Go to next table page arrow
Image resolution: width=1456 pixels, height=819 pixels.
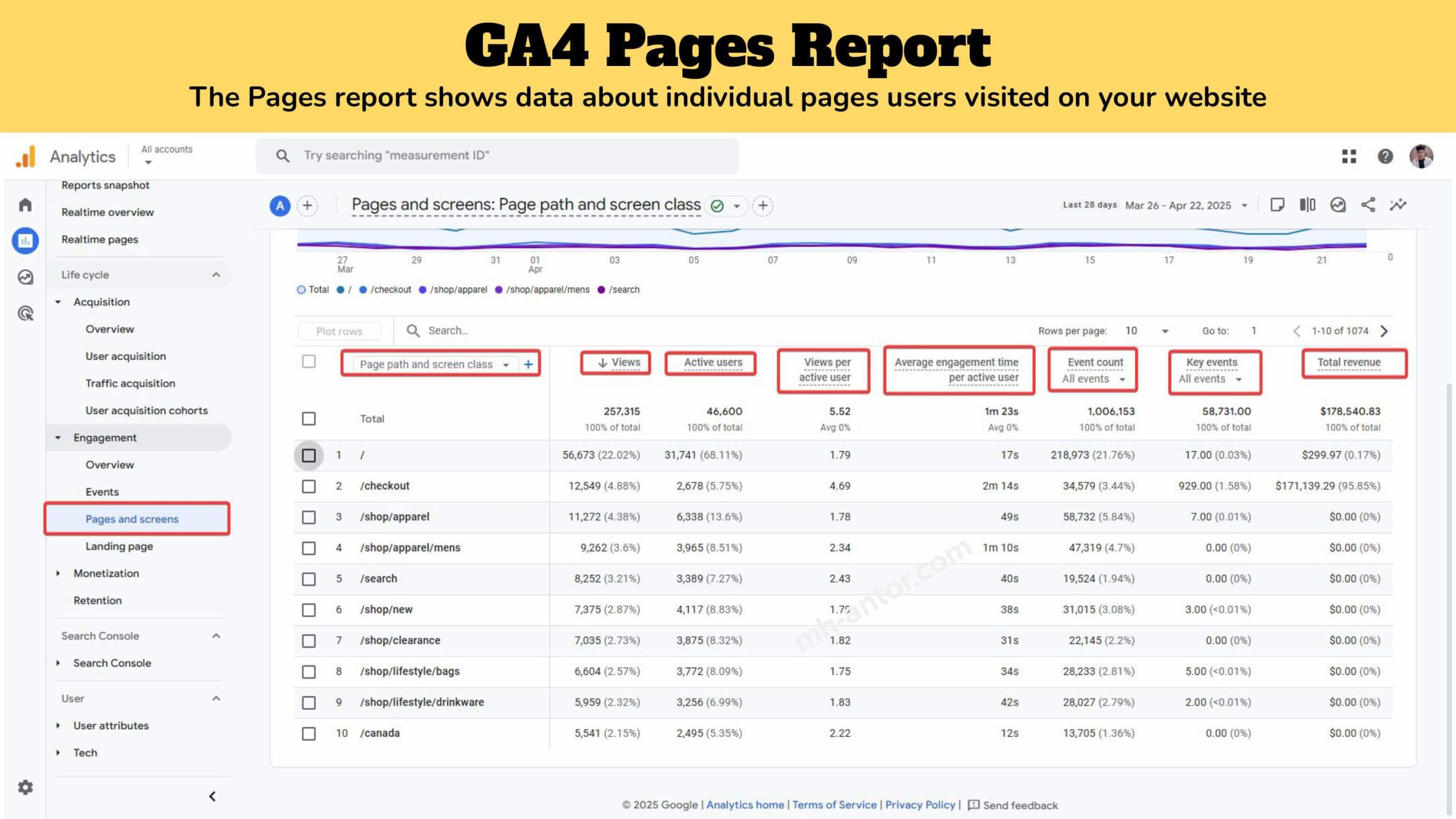1384,331
